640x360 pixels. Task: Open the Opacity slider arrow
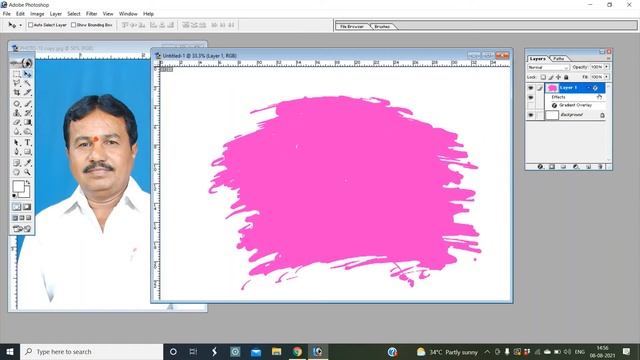(607, 67)
